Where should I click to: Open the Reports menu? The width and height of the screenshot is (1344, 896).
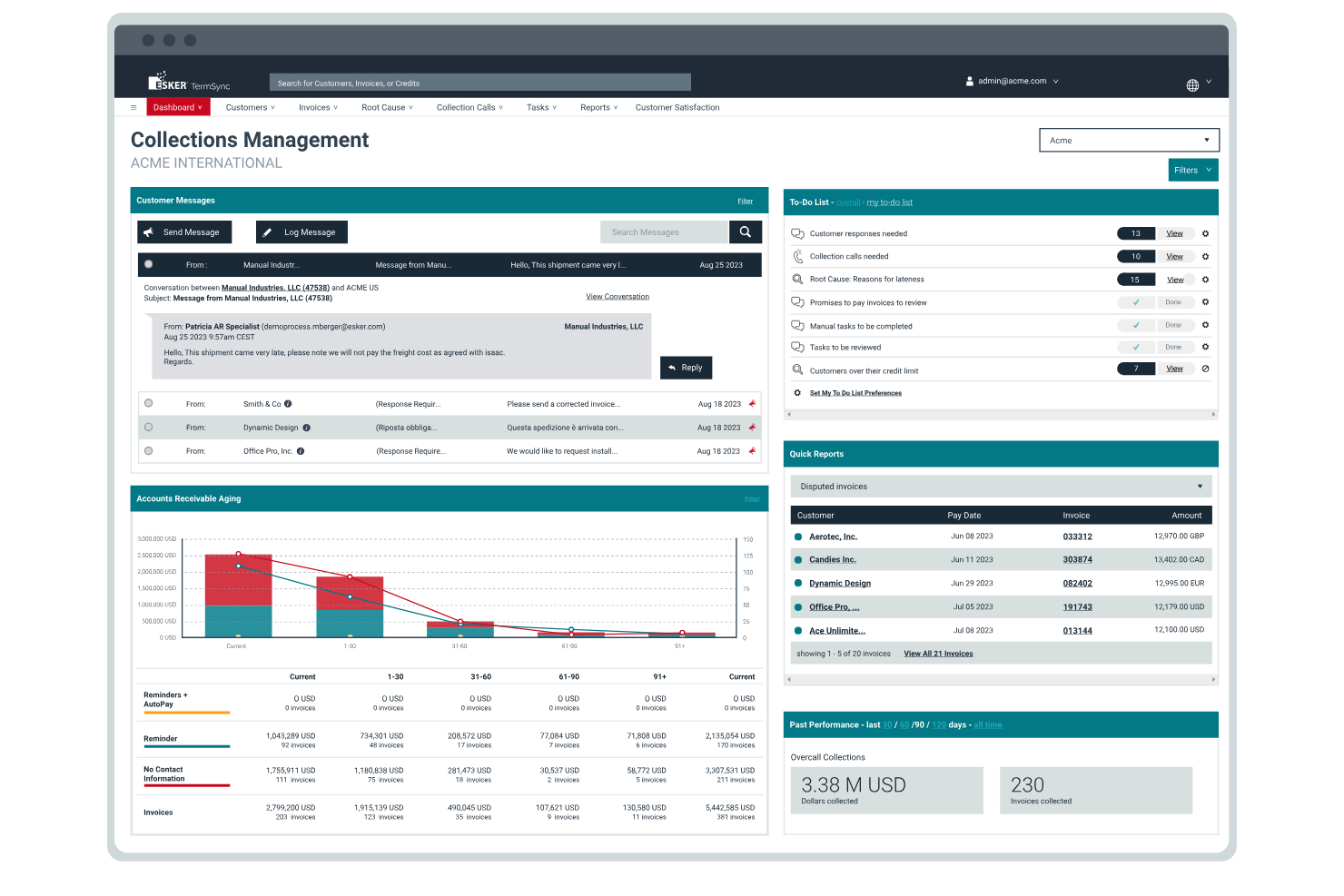point(598,107)
